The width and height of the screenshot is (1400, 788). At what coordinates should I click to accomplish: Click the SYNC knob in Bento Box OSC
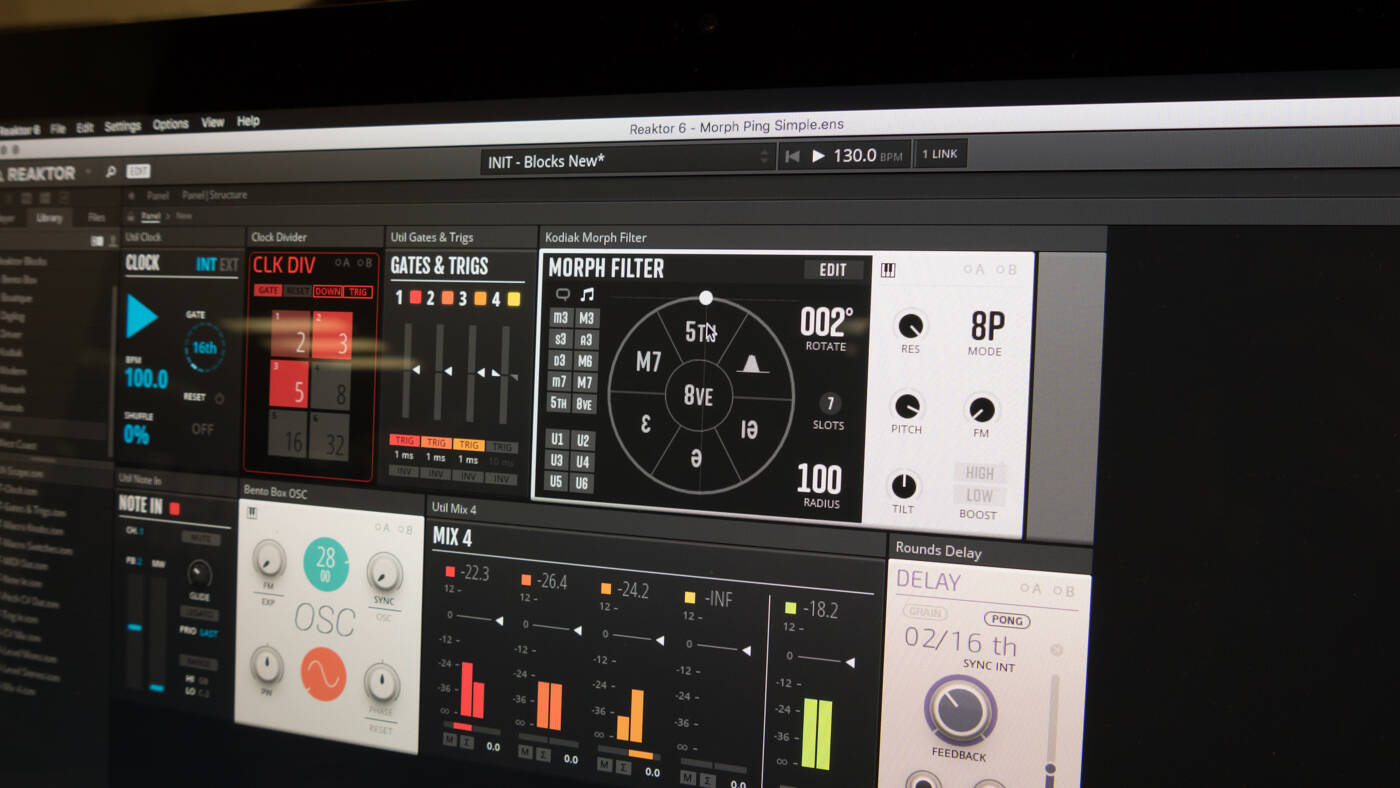[x=384, y=572]
